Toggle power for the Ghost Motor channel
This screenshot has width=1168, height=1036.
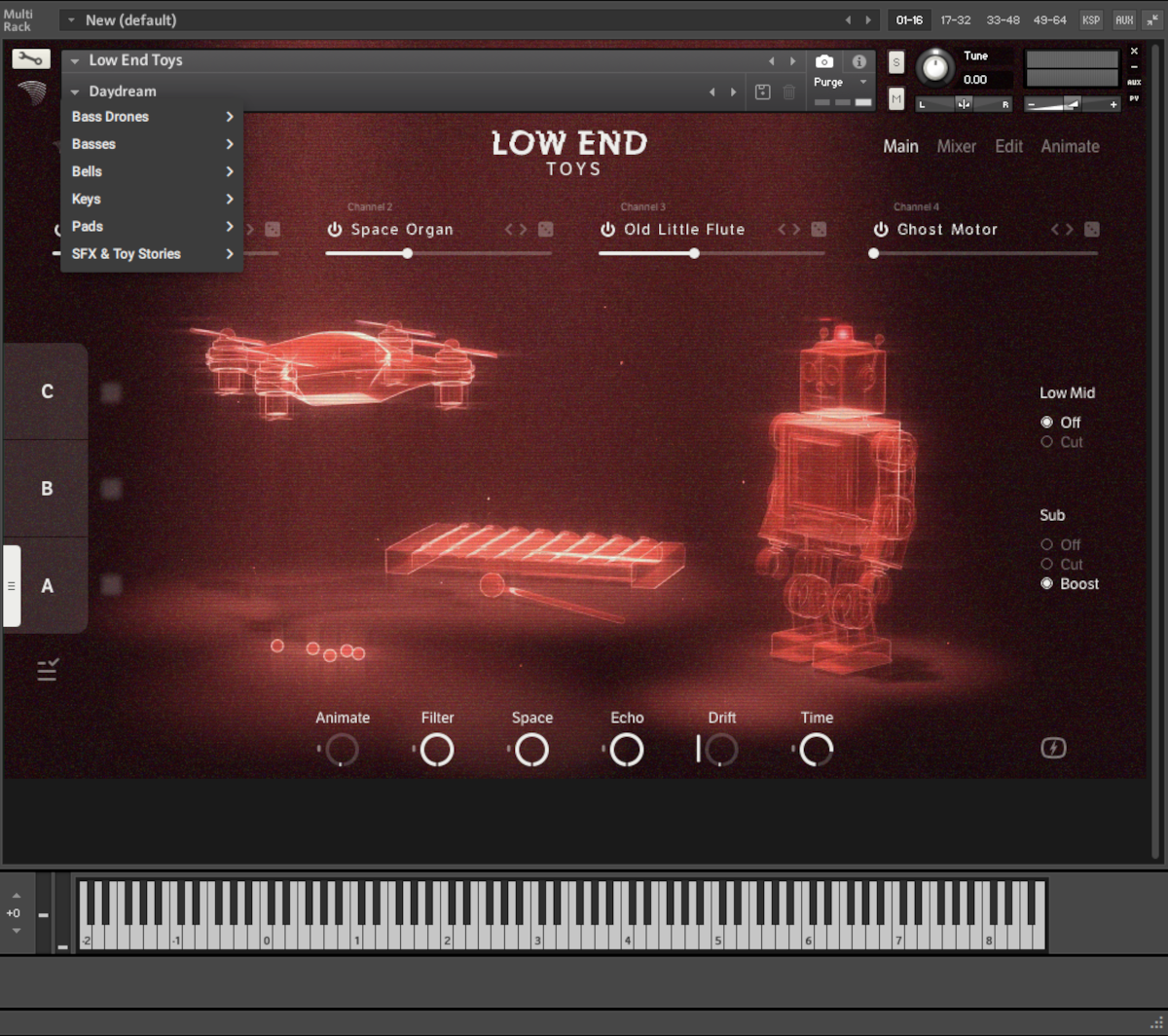pyautogui.click(x=881, y=230)
